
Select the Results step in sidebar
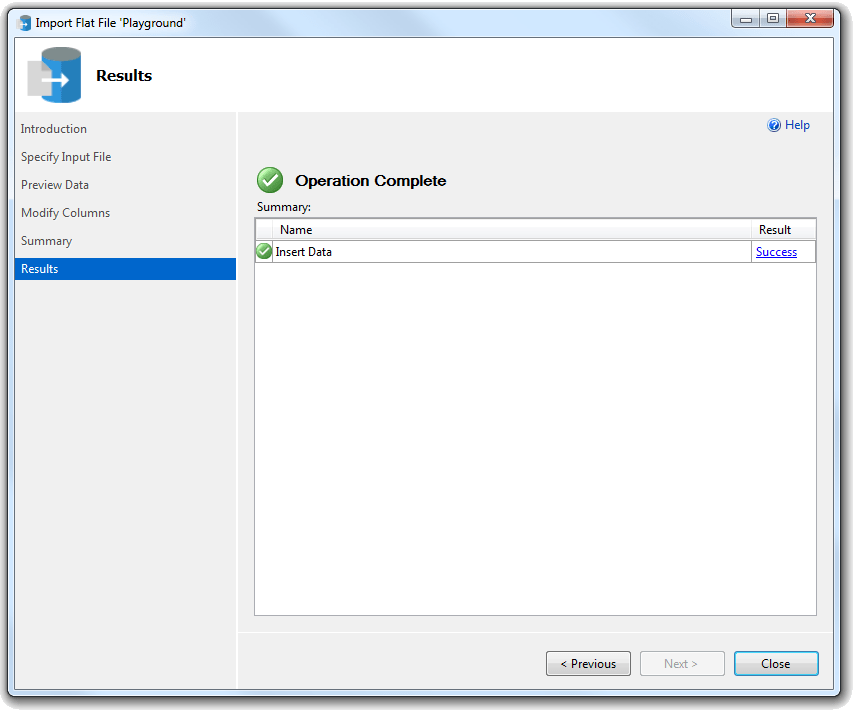(x=126, y=269)
